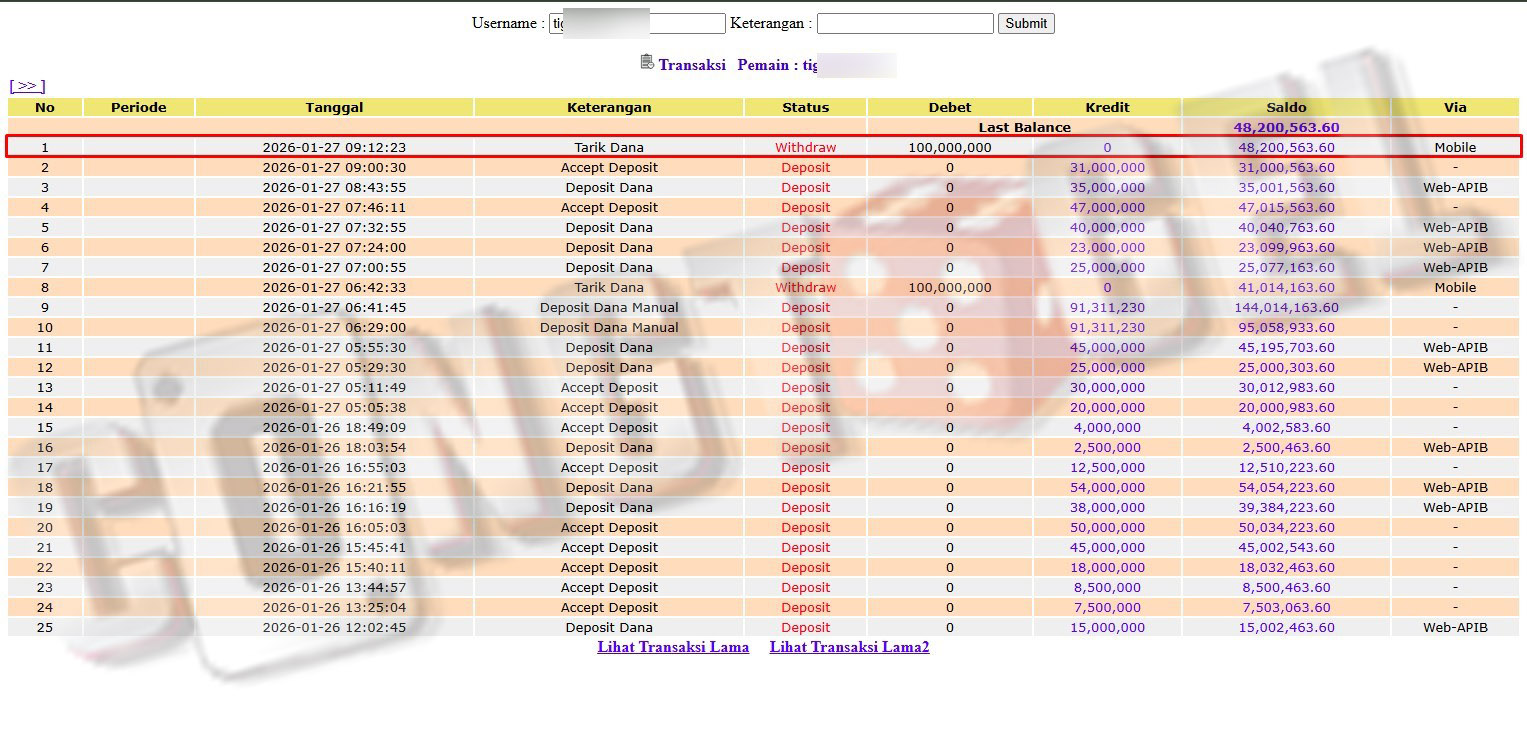Click the 144,014,163.60 saldo value

coord(1286,307)
